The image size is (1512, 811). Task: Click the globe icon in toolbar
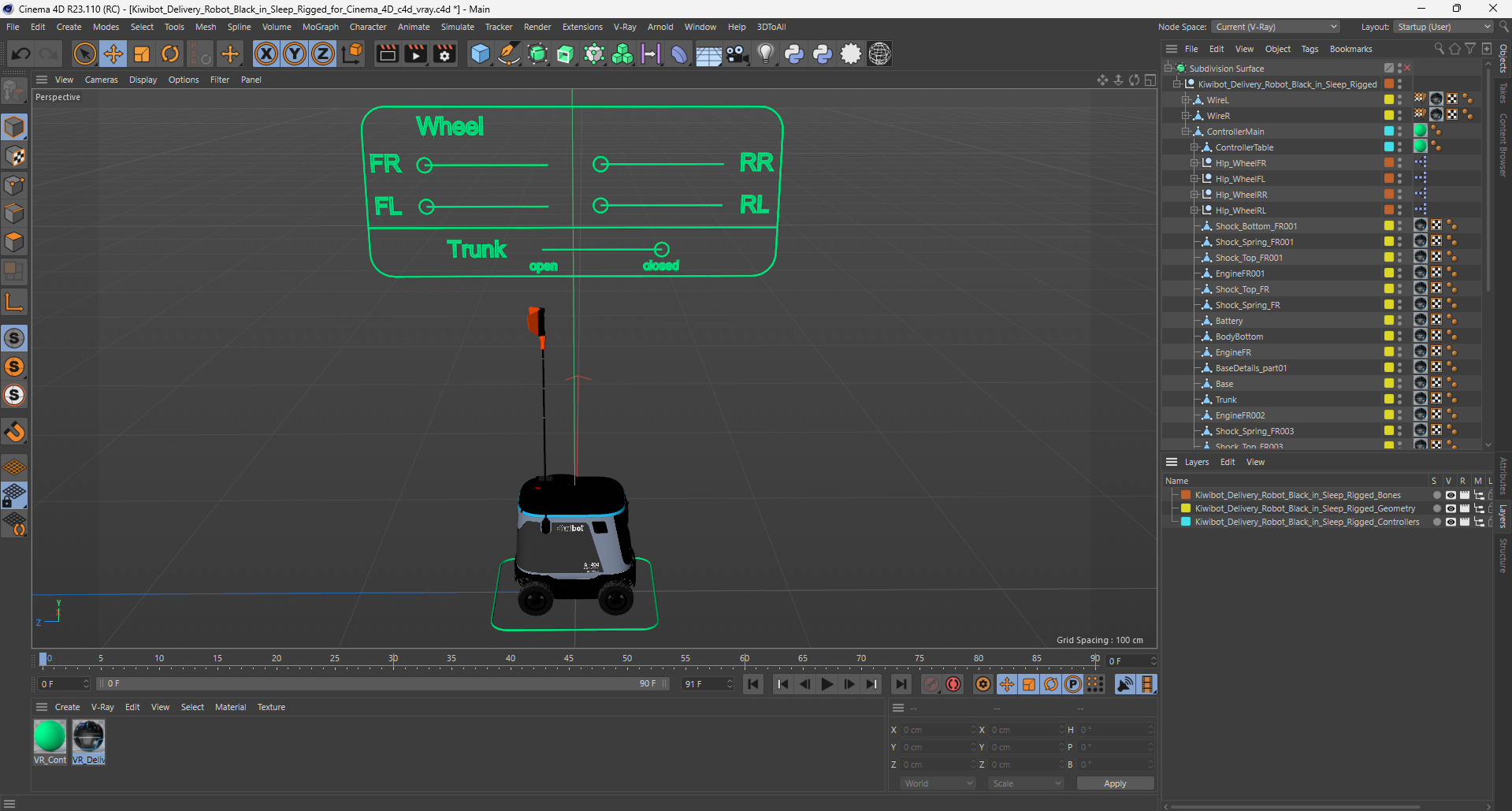tap(879, 54)
